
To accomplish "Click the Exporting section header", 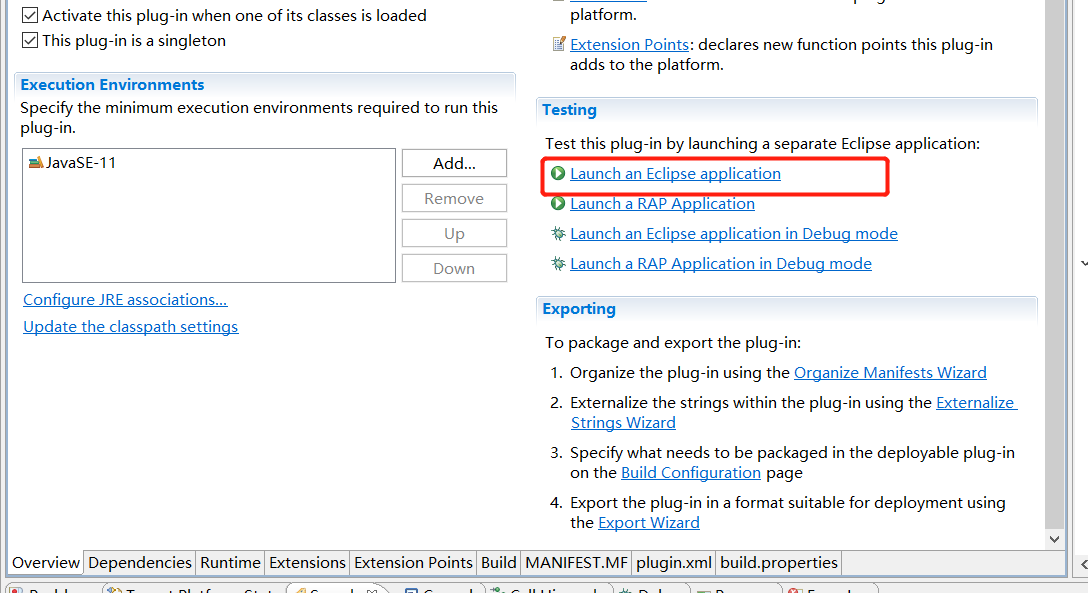I will pyautogui.click(x=579, y=309).
